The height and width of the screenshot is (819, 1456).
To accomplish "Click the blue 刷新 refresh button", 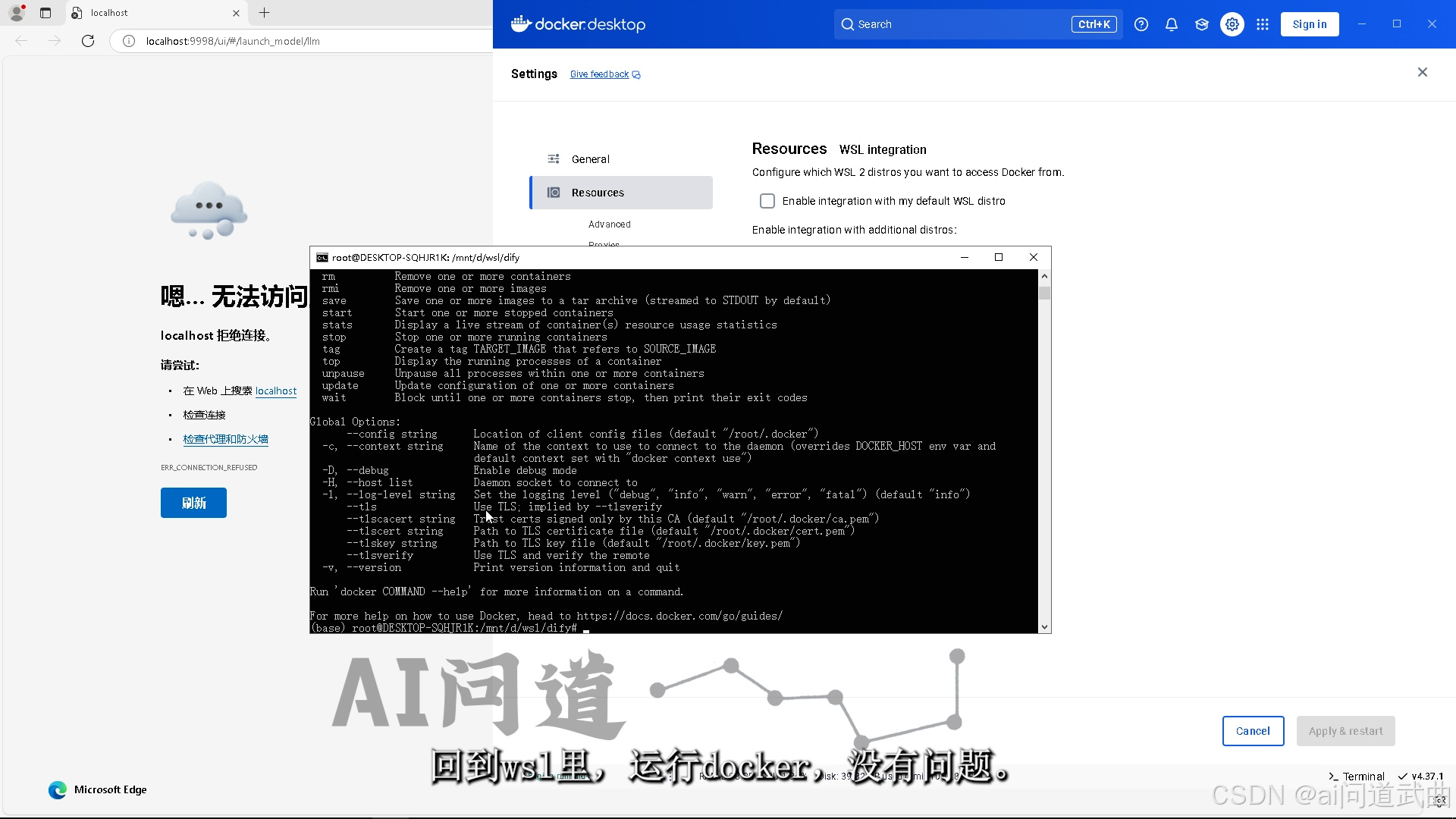I will (193, 503).
